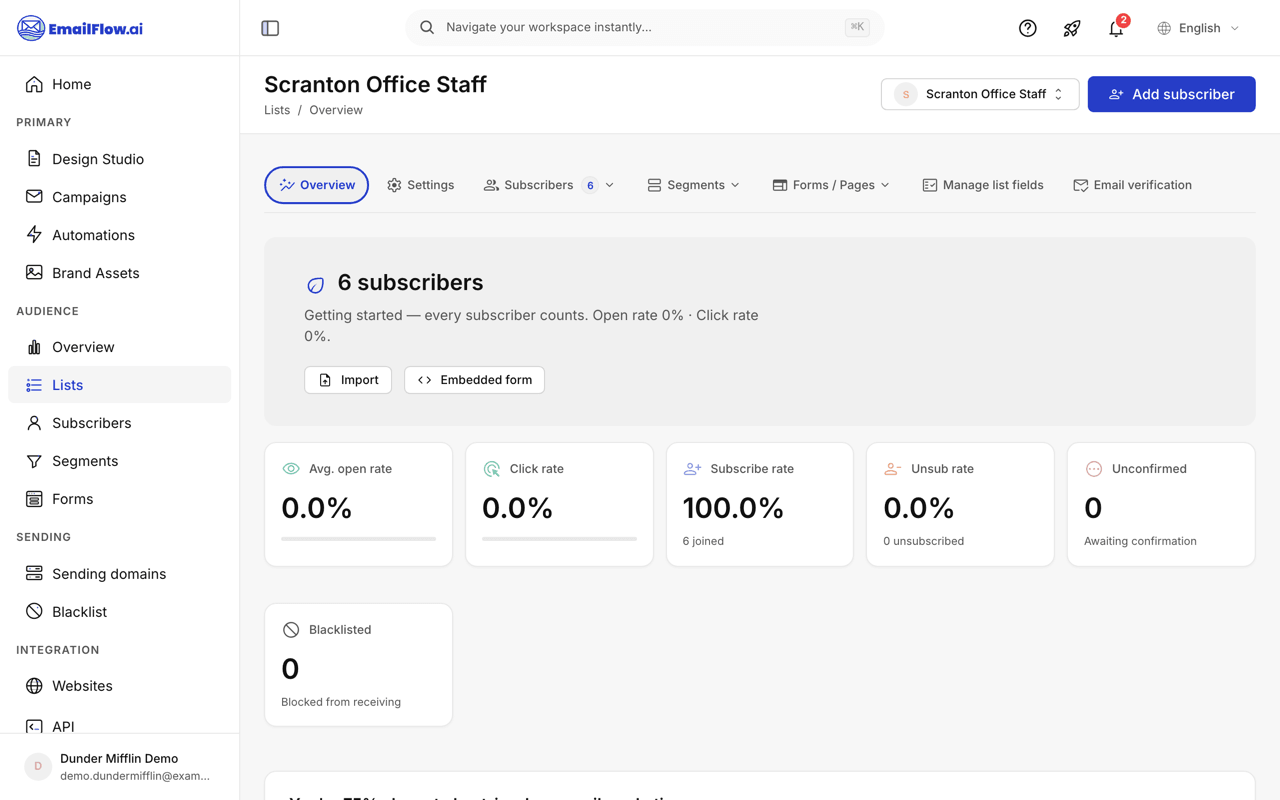Open Dunder Mifflin Demo account menu

coord(119,767)
